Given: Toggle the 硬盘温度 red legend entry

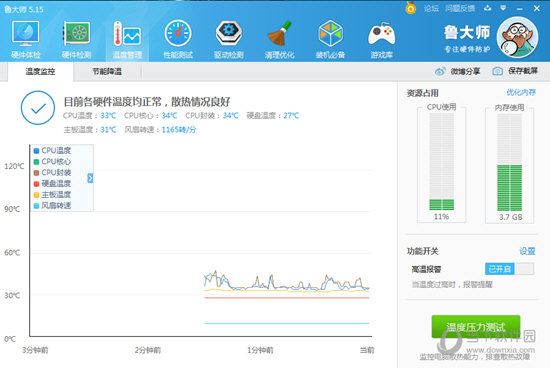Looking at the screenshot, I should click(x=52, y=183).
